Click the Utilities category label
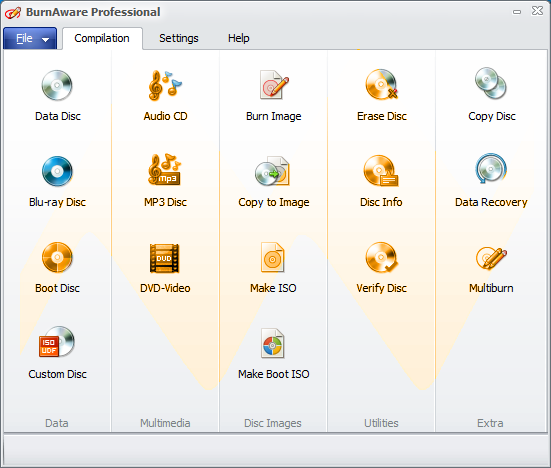Screen dimensions: 551x468 coord(381,423)
